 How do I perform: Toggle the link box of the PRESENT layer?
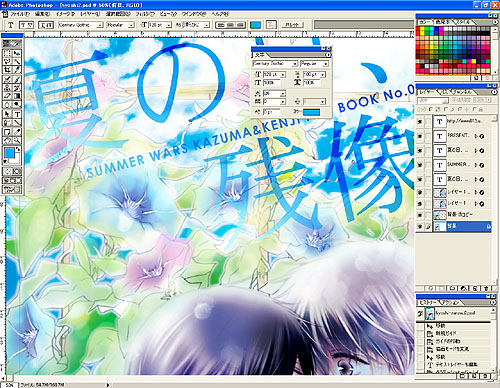(428, 136)
